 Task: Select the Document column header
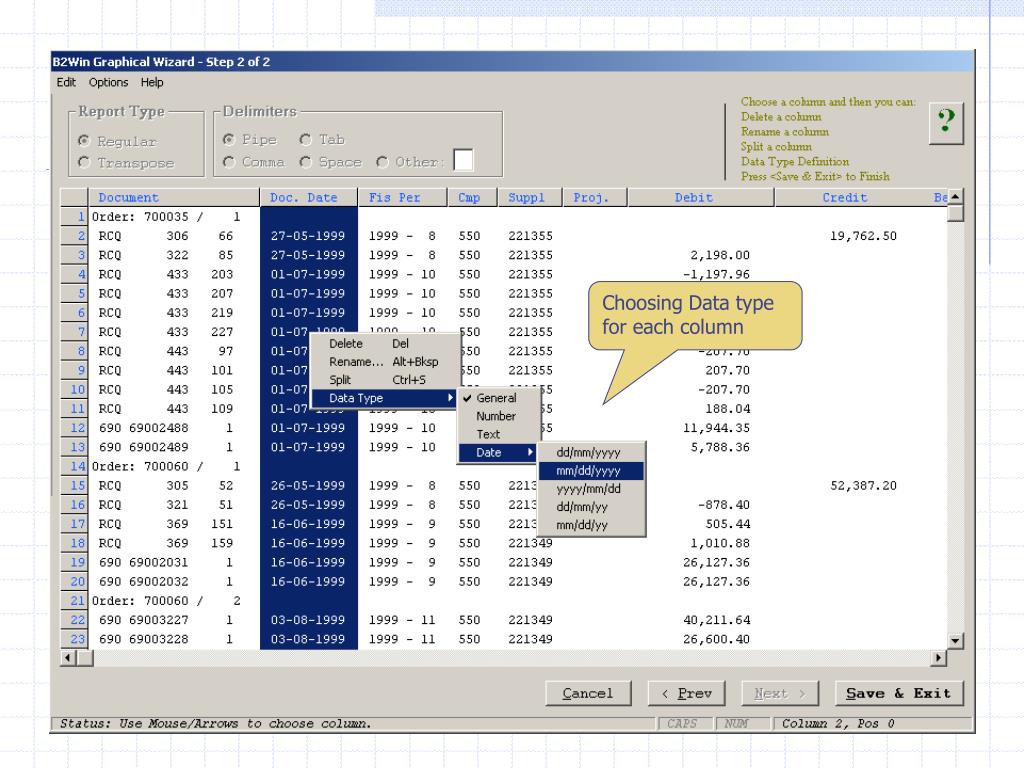click(x=173, y=197)
